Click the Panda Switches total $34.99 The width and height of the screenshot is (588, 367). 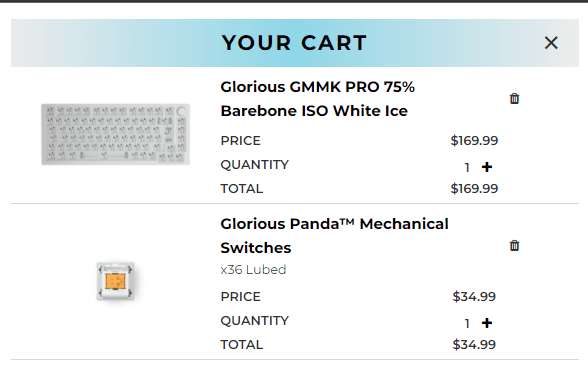(474, 345)
